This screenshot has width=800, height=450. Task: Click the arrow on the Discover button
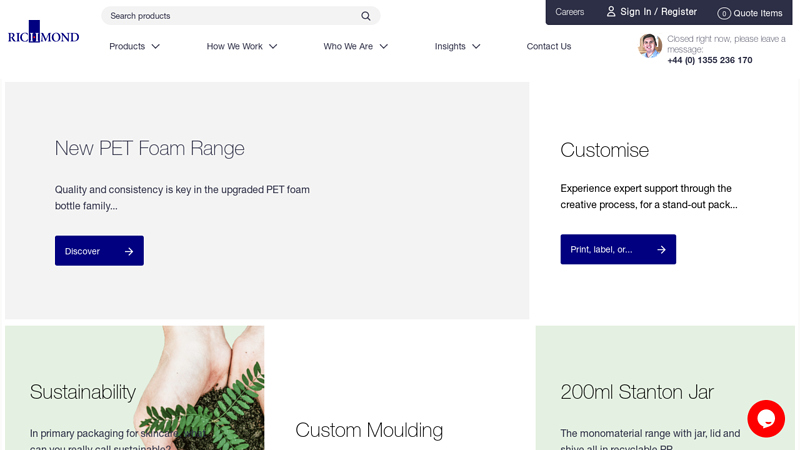(x=129, y=251)
